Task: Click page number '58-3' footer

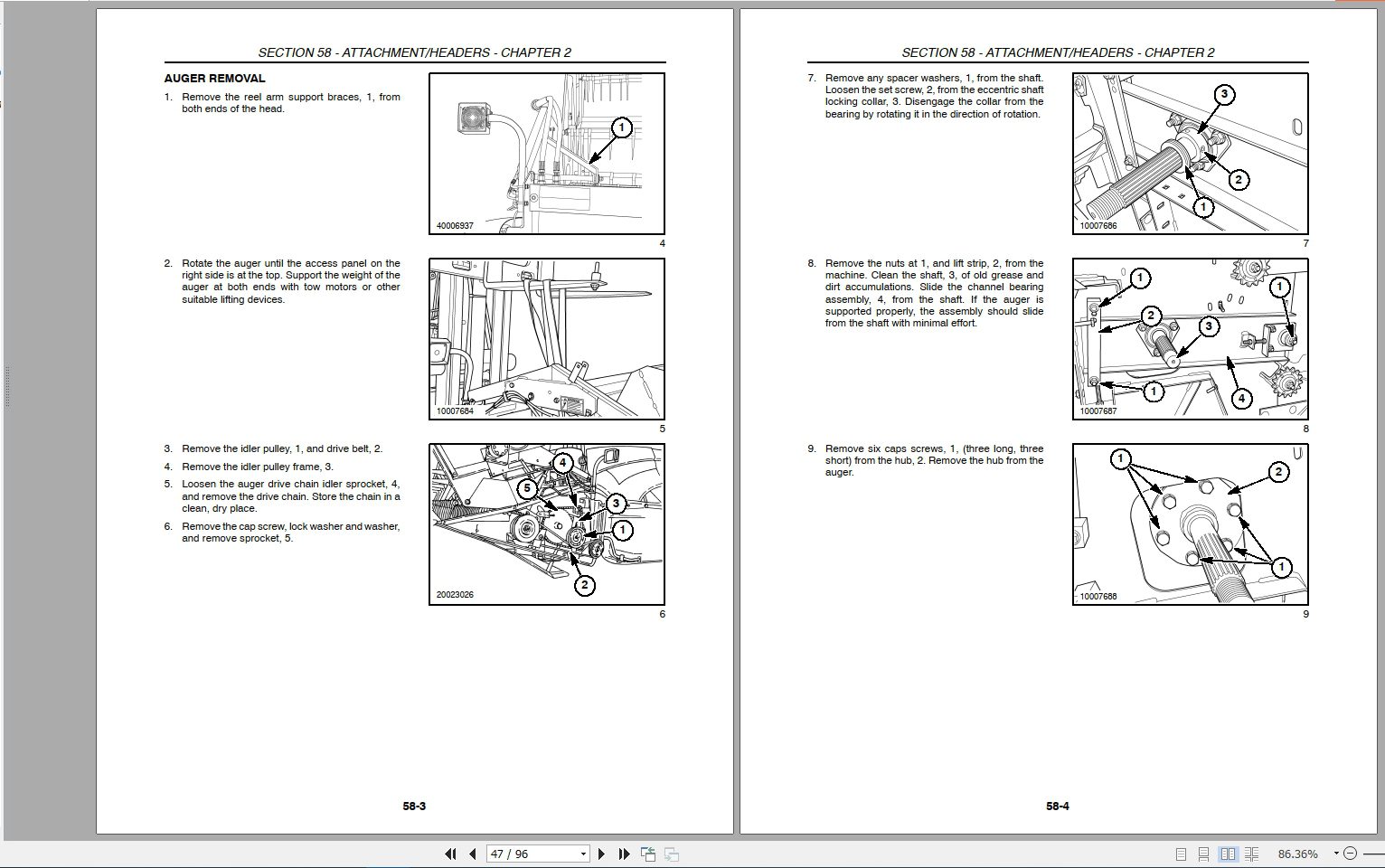Action: tap(414, 806)
